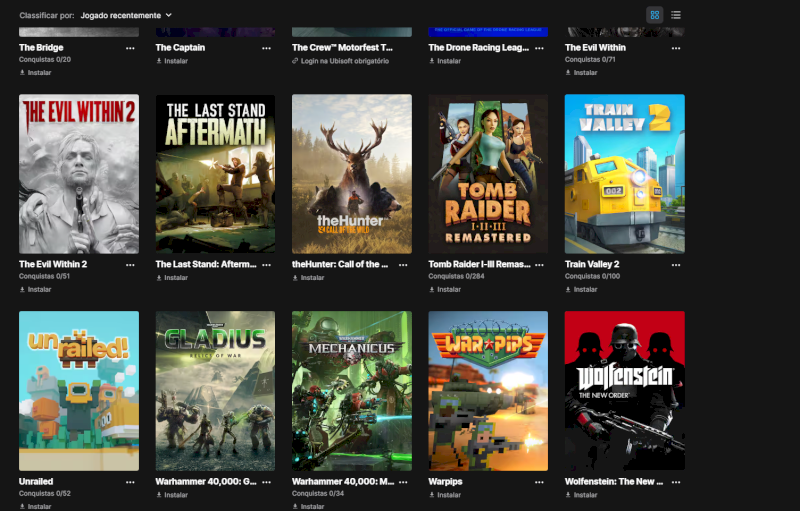
Task: Open theHunter Call of the Wild cover
Action: [352, 174]
